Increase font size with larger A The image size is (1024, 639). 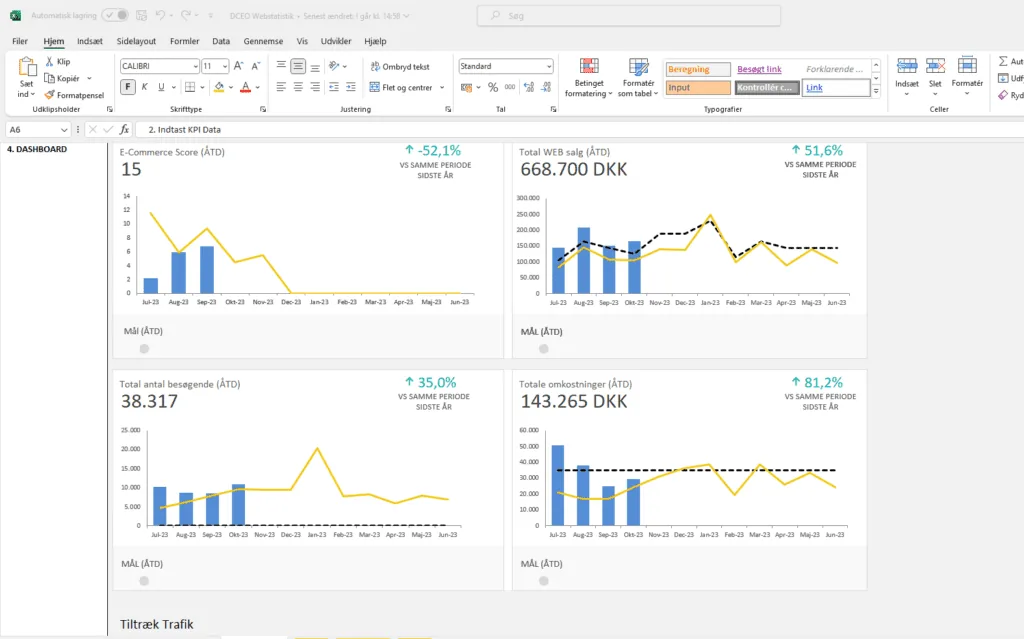click(238, 66)
